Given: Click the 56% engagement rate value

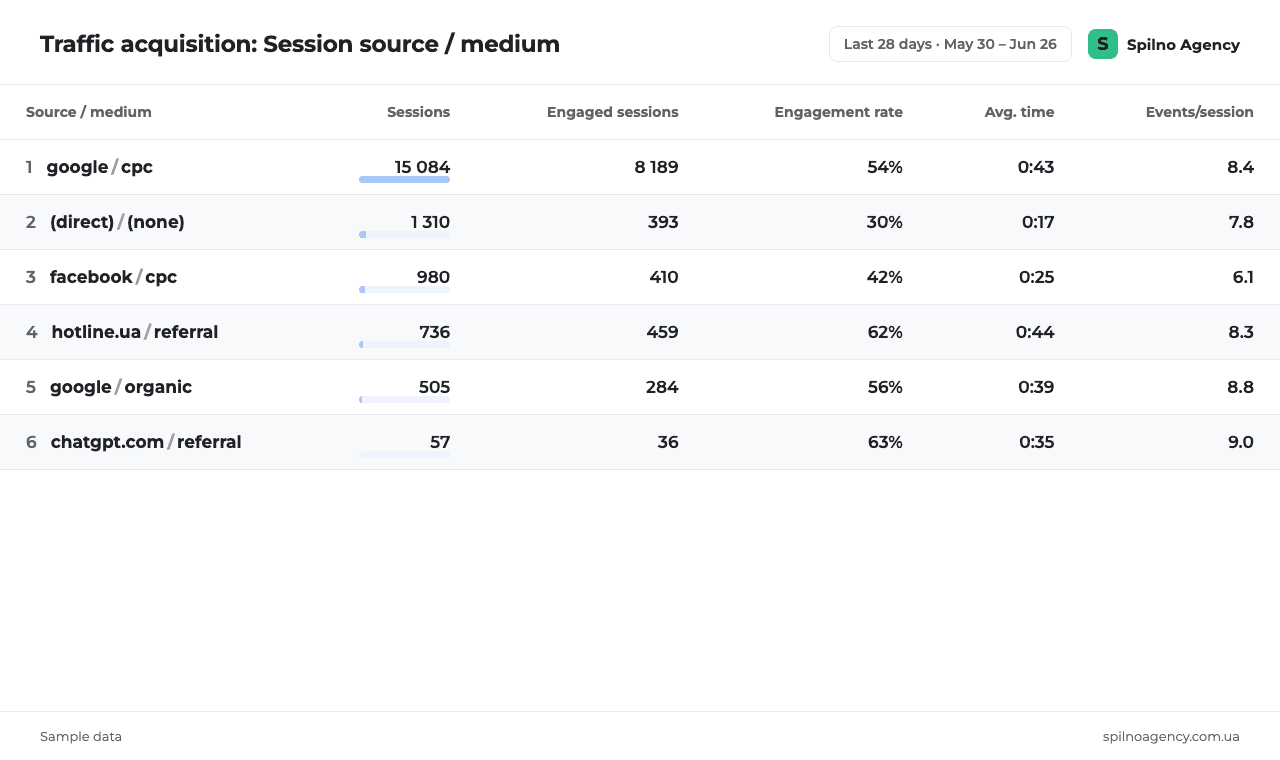Looking at the screenshot, I should [x=885, y=387].
